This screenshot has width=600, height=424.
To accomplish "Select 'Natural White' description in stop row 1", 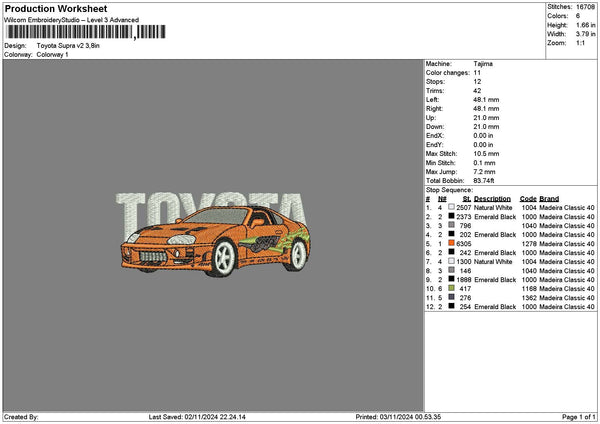I will 493,208.
